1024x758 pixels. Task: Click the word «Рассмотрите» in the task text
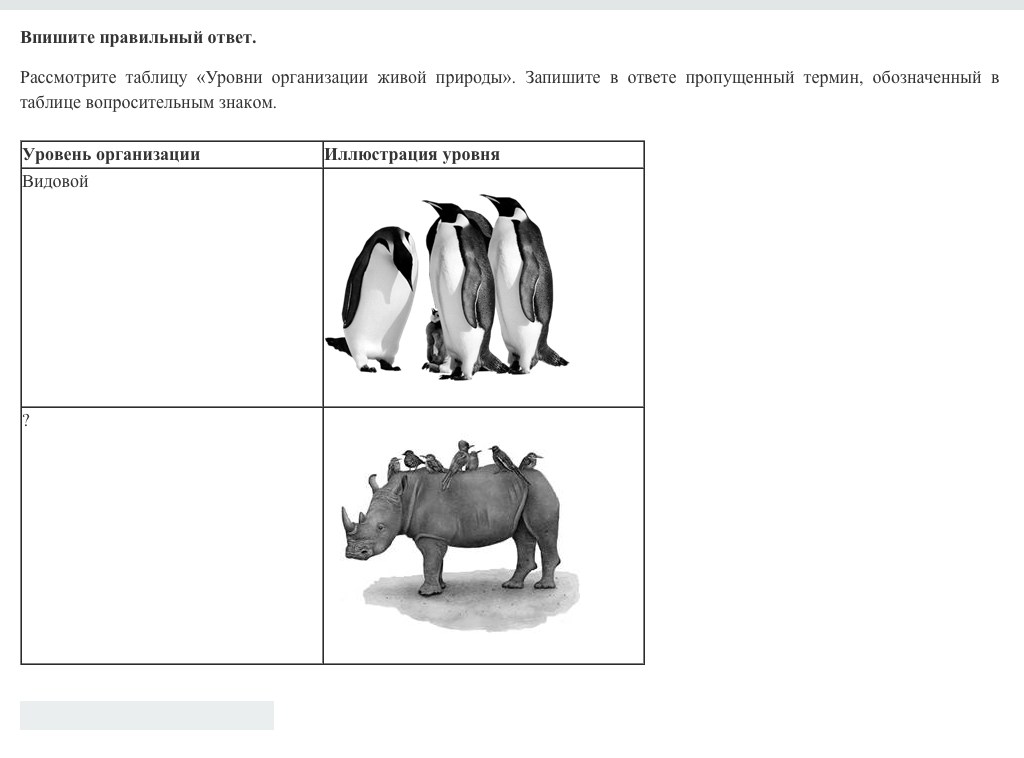point(68,78)
